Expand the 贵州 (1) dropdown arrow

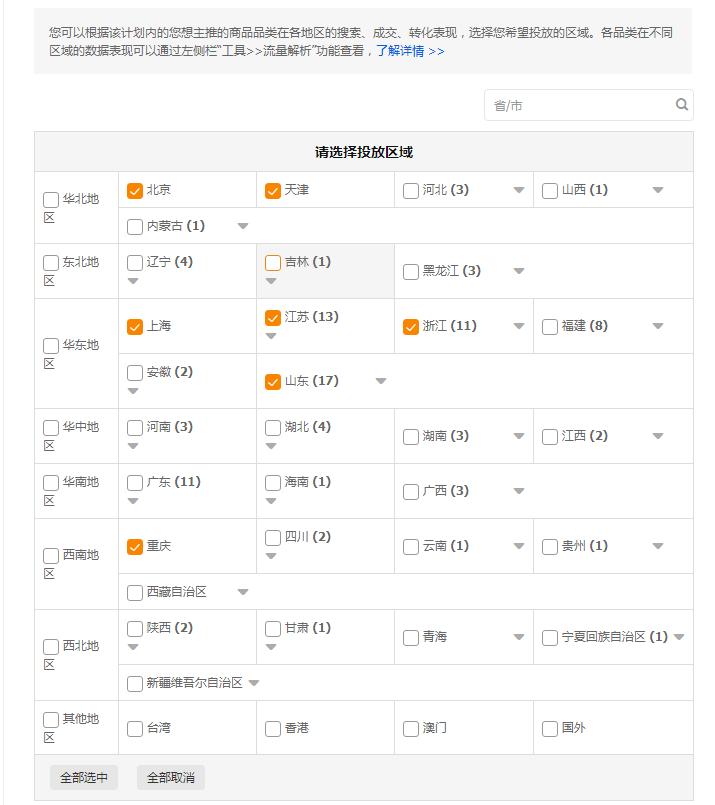658,546
